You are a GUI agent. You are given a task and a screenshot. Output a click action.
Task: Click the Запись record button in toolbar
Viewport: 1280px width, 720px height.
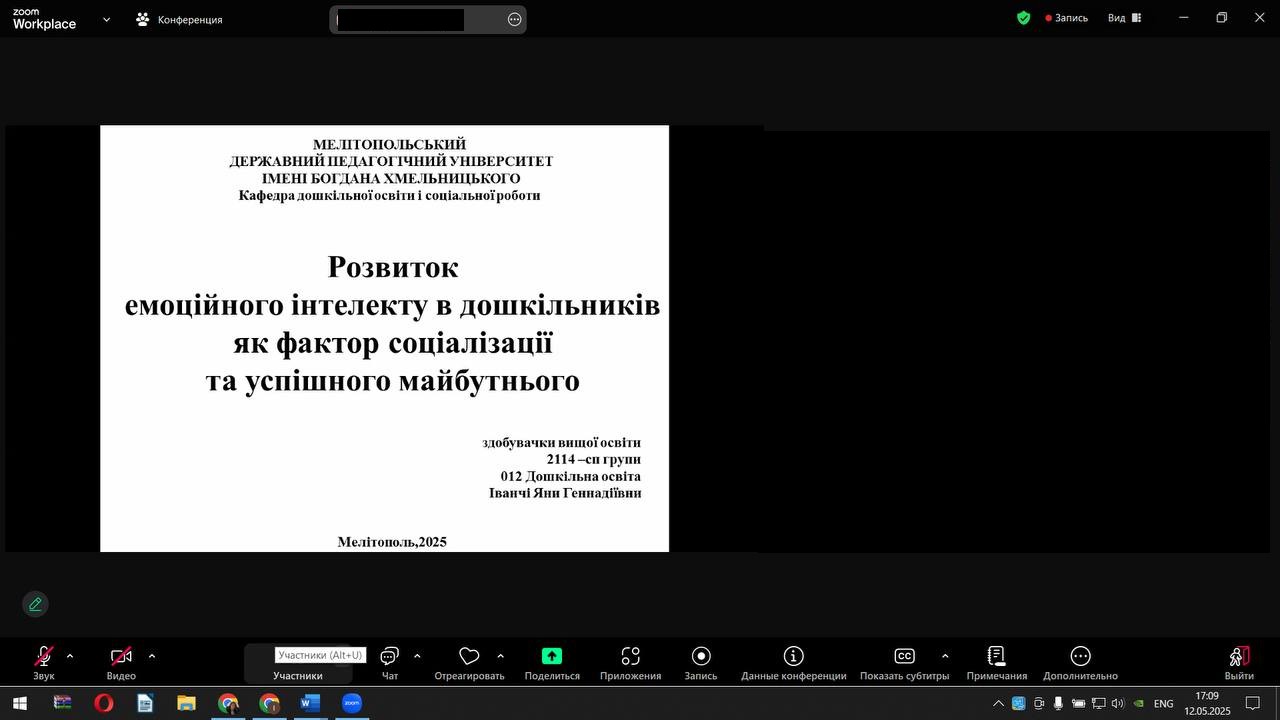(701, 663)
